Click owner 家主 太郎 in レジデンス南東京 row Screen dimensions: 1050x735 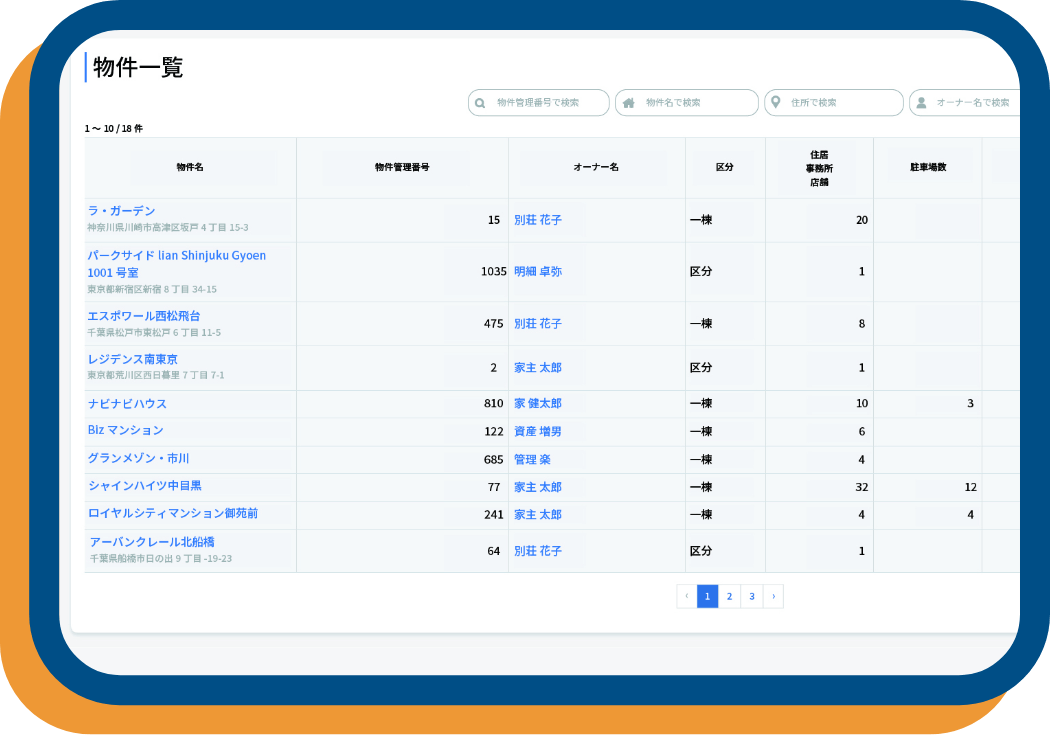[x=538, y=368]
